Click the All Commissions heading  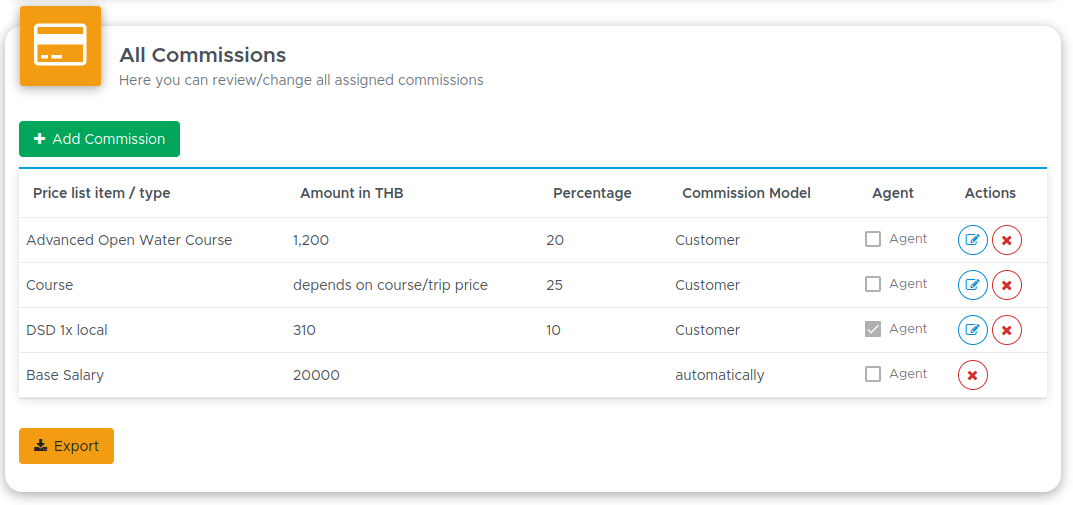(203, 55)
